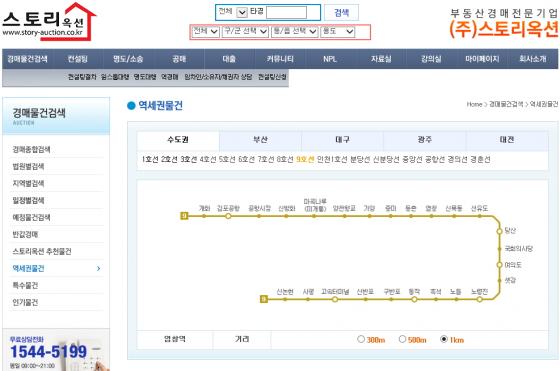Open 반값경매 in the sidebar
The image size is (560, 371).
point(25,235)
